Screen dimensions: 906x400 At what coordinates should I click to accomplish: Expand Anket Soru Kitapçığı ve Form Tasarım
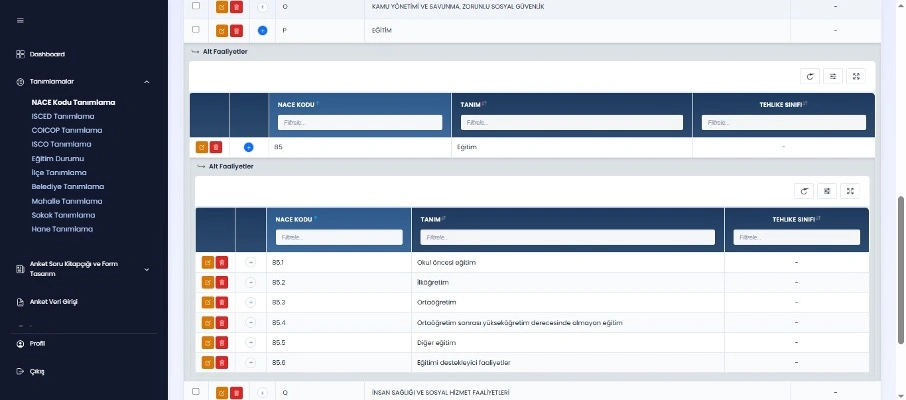147,268
